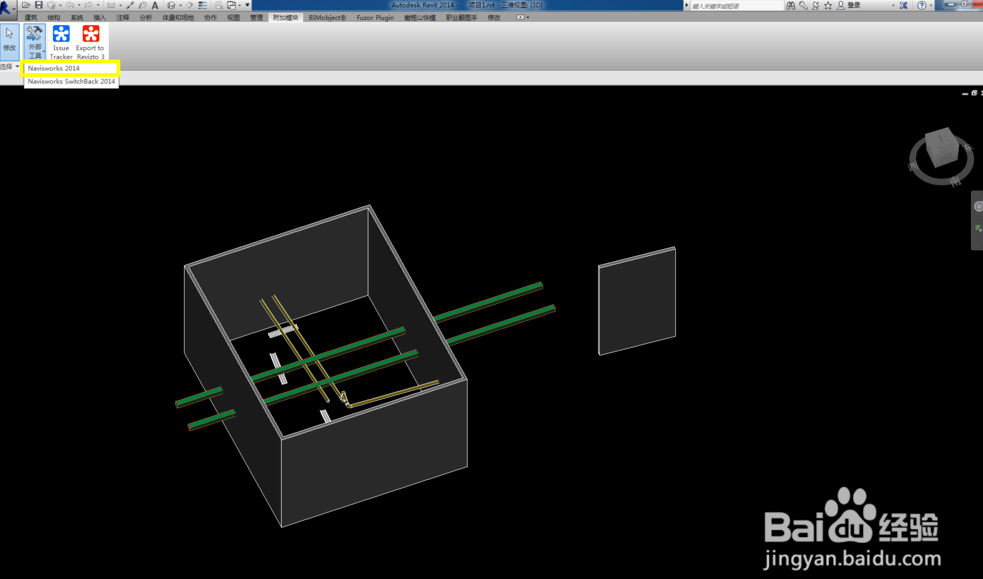Switch to the Fuzor Plugin ribbon tab
983x579 pixels.
pyautogui.click(x=375, y=18)
